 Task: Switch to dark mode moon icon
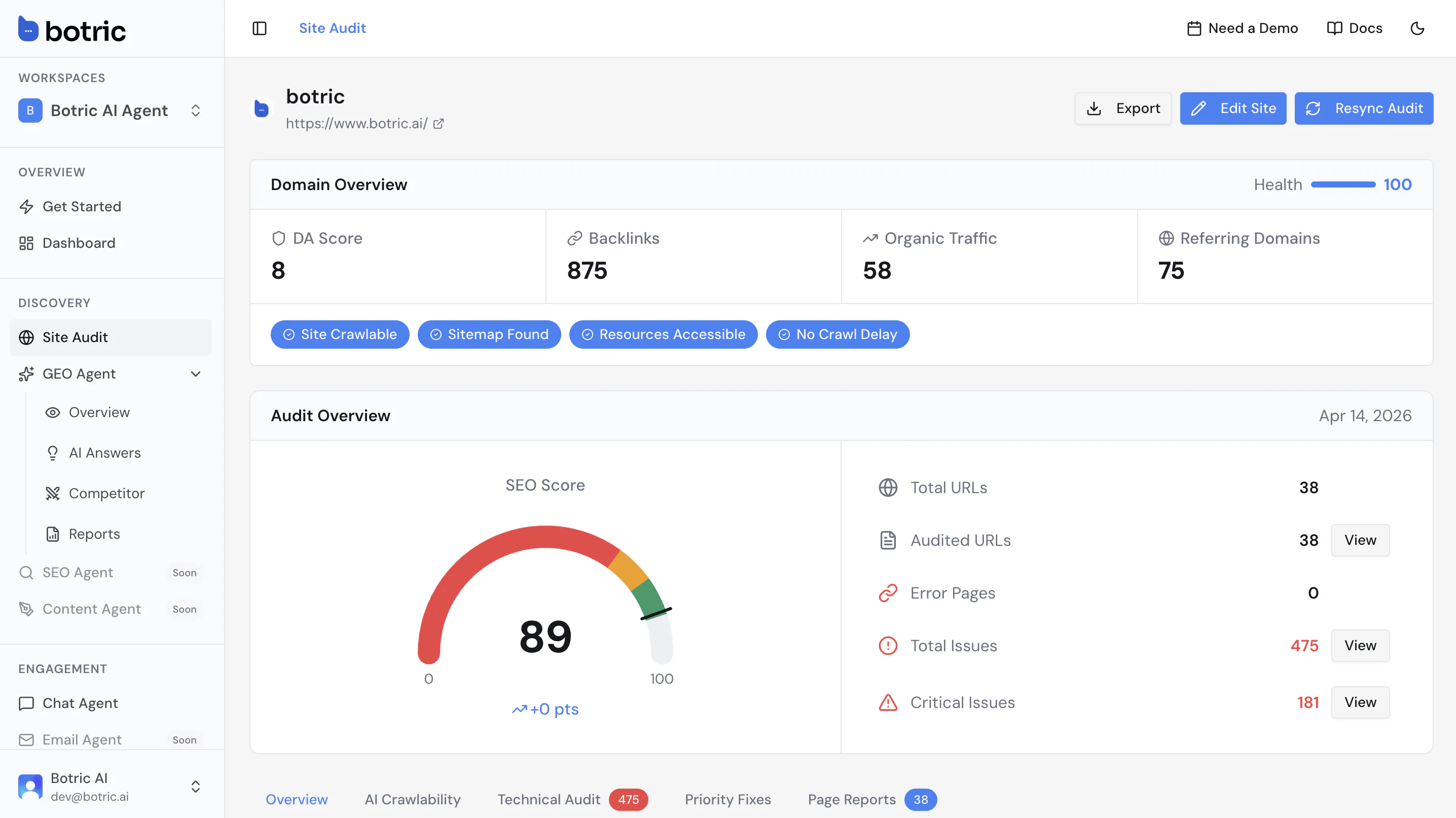click(1417, 28)
